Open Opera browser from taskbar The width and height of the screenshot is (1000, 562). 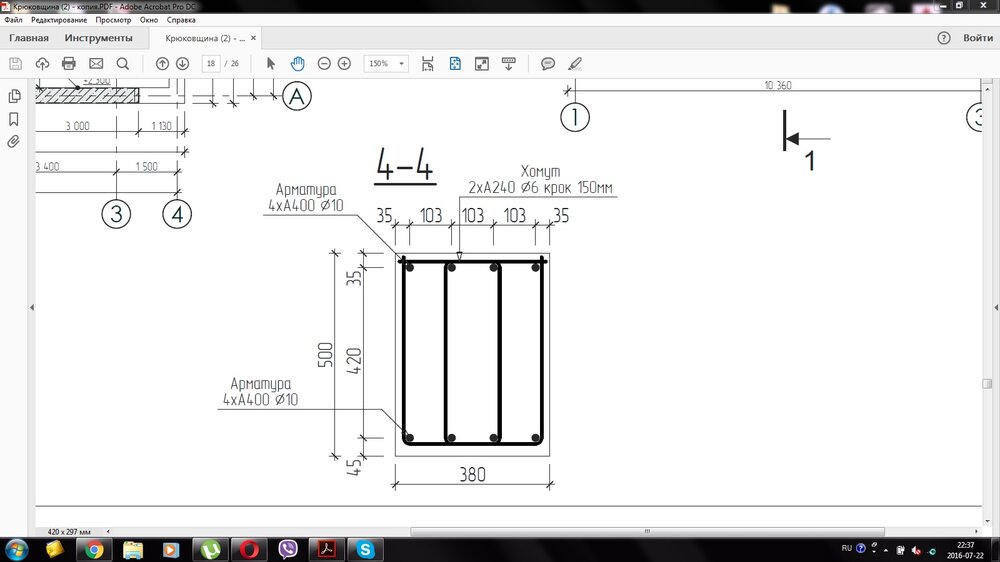(x=249, y=549)
